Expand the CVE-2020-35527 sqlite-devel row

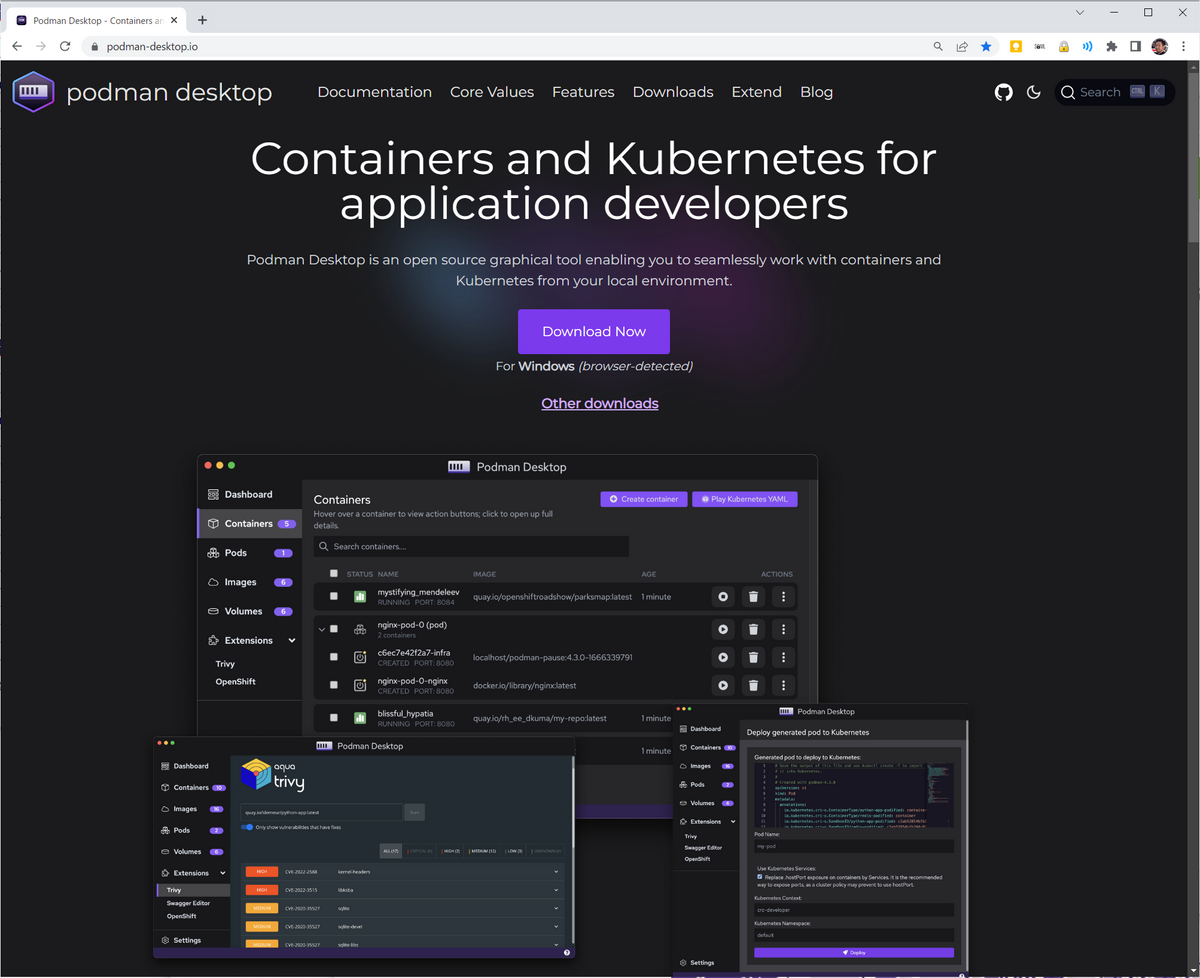point(555,926)
